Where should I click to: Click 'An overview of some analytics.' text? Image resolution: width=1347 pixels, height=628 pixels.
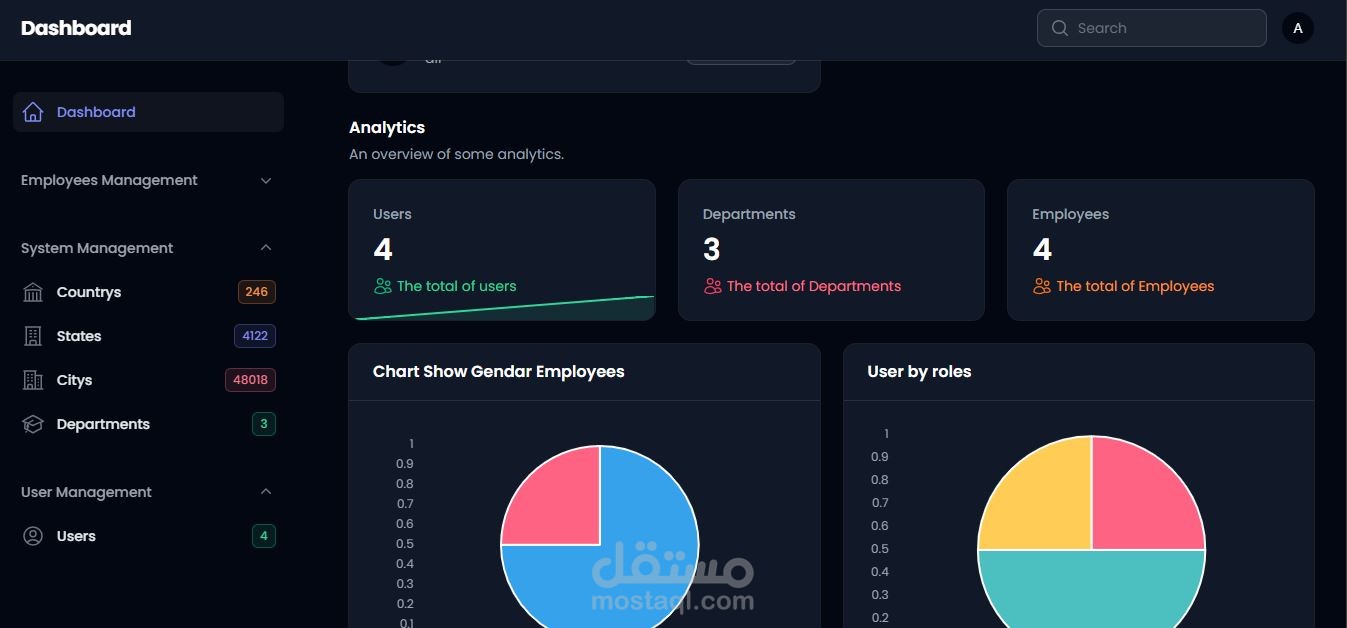(x=456, y=154)
